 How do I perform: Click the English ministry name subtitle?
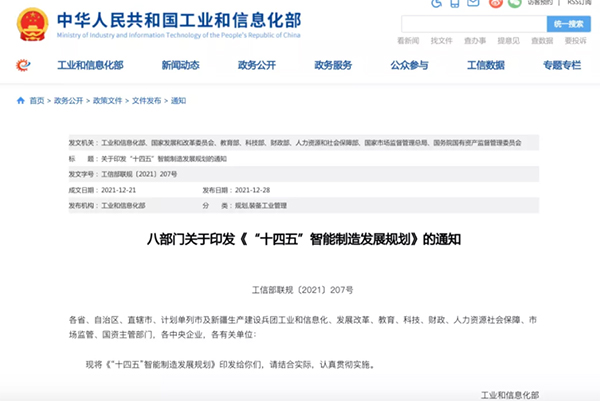click(179, 35)
